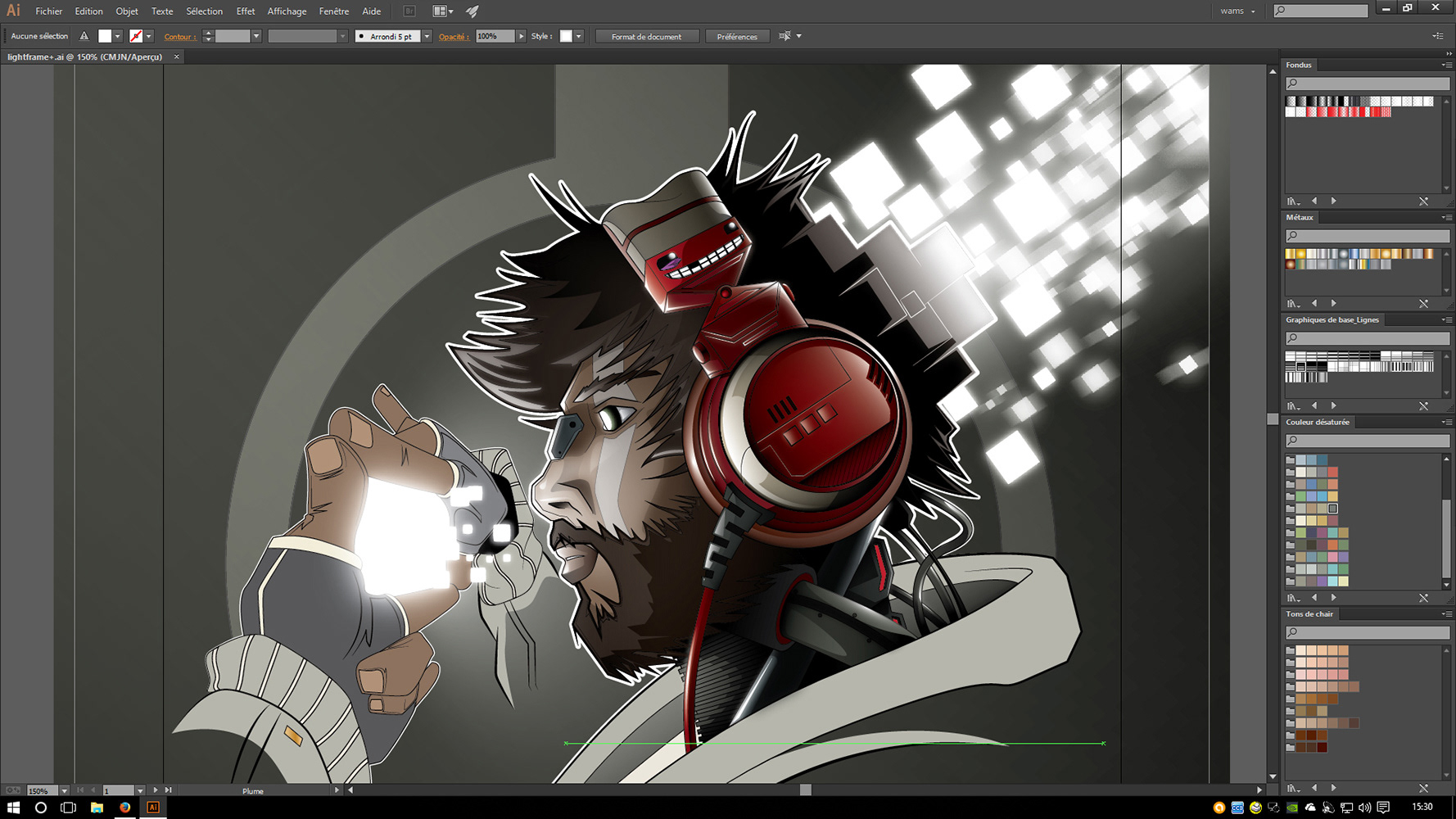Image resolution: width=1456 pixels, height=819 pixels.
Task: Go to last artboard arrow
Action: click(169, 790)
